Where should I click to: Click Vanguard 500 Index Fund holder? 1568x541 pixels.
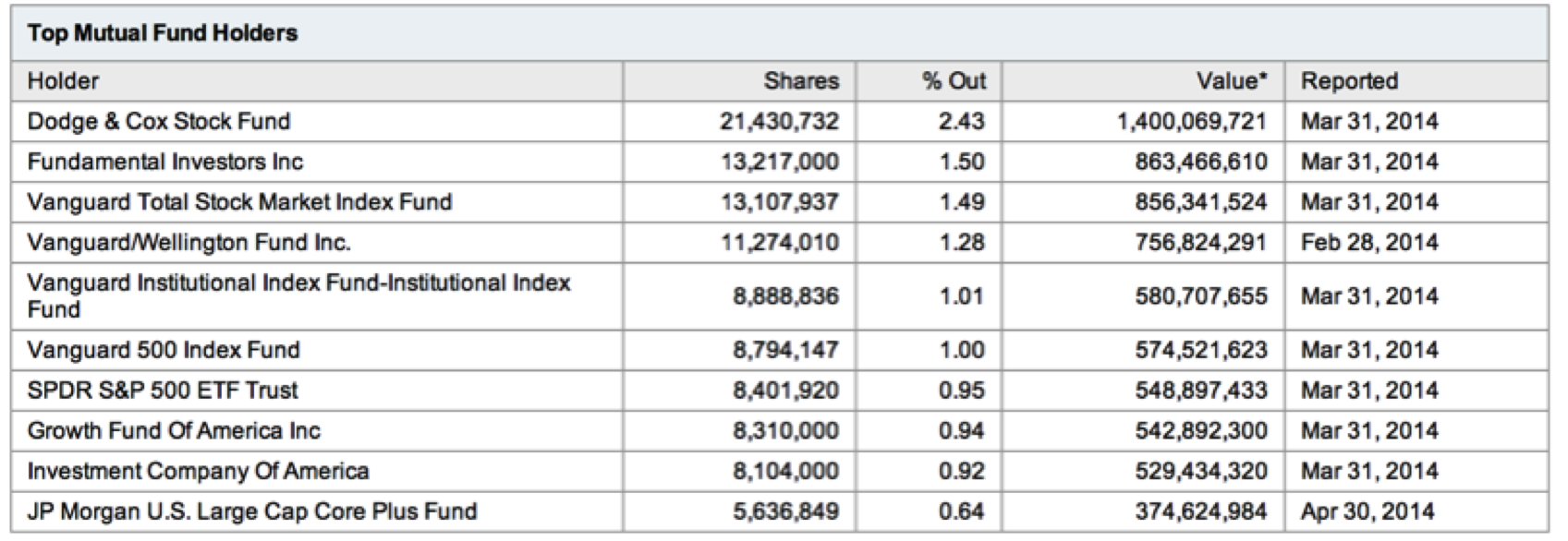coord(164,351)
